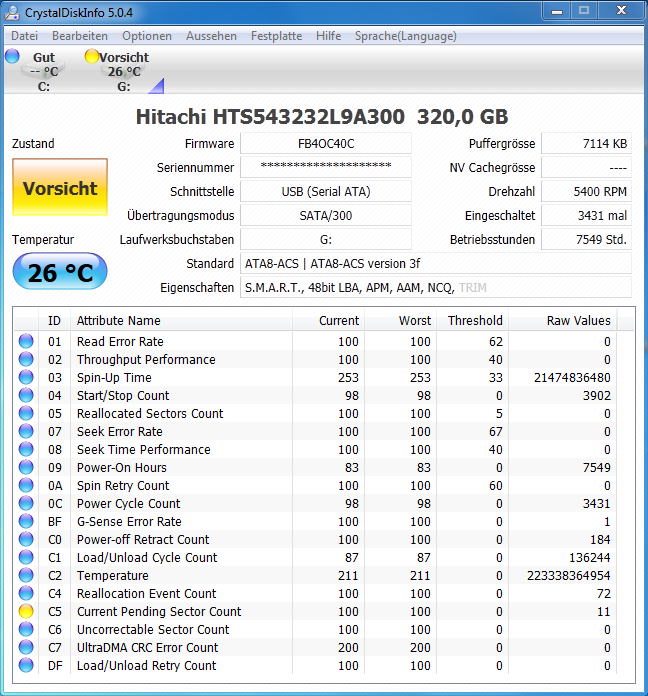
Task: Click the status orb for Seek Error Rate
Action: 26,431
